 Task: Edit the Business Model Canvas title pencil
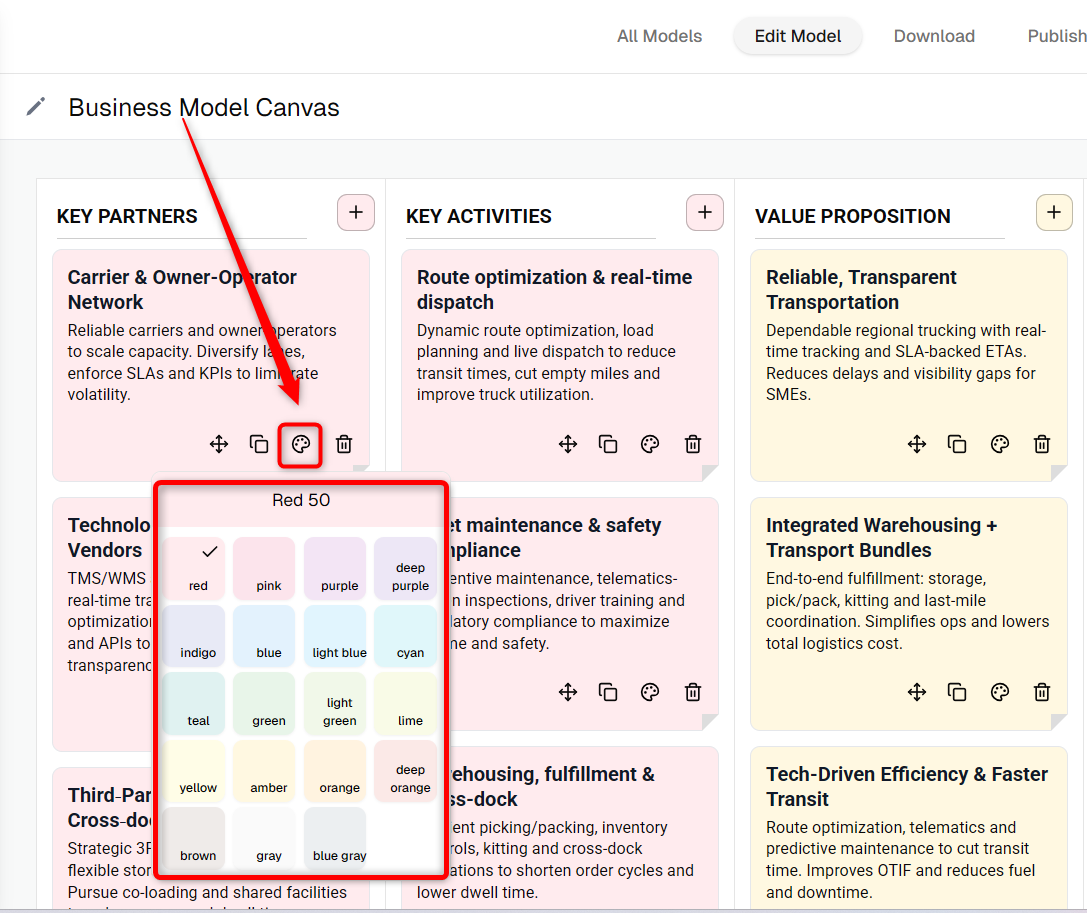pyautogui.click(x=36, y=107)
